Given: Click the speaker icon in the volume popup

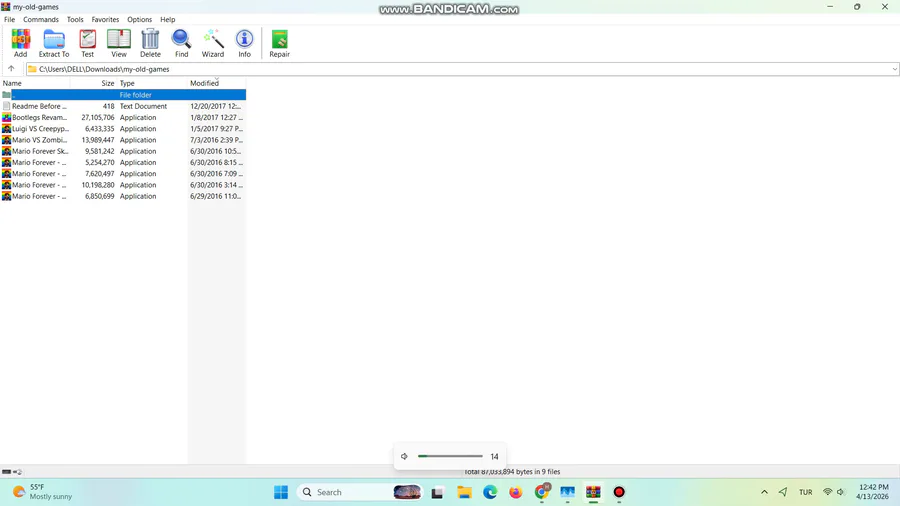Looking at the screenshot, I should point(405,457).
